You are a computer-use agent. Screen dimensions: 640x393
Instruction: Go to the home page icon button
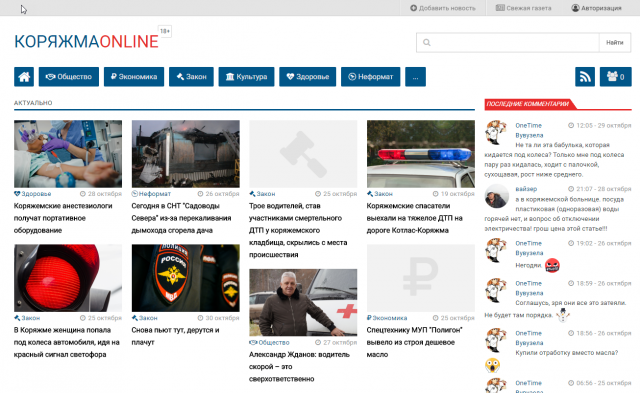24,77
